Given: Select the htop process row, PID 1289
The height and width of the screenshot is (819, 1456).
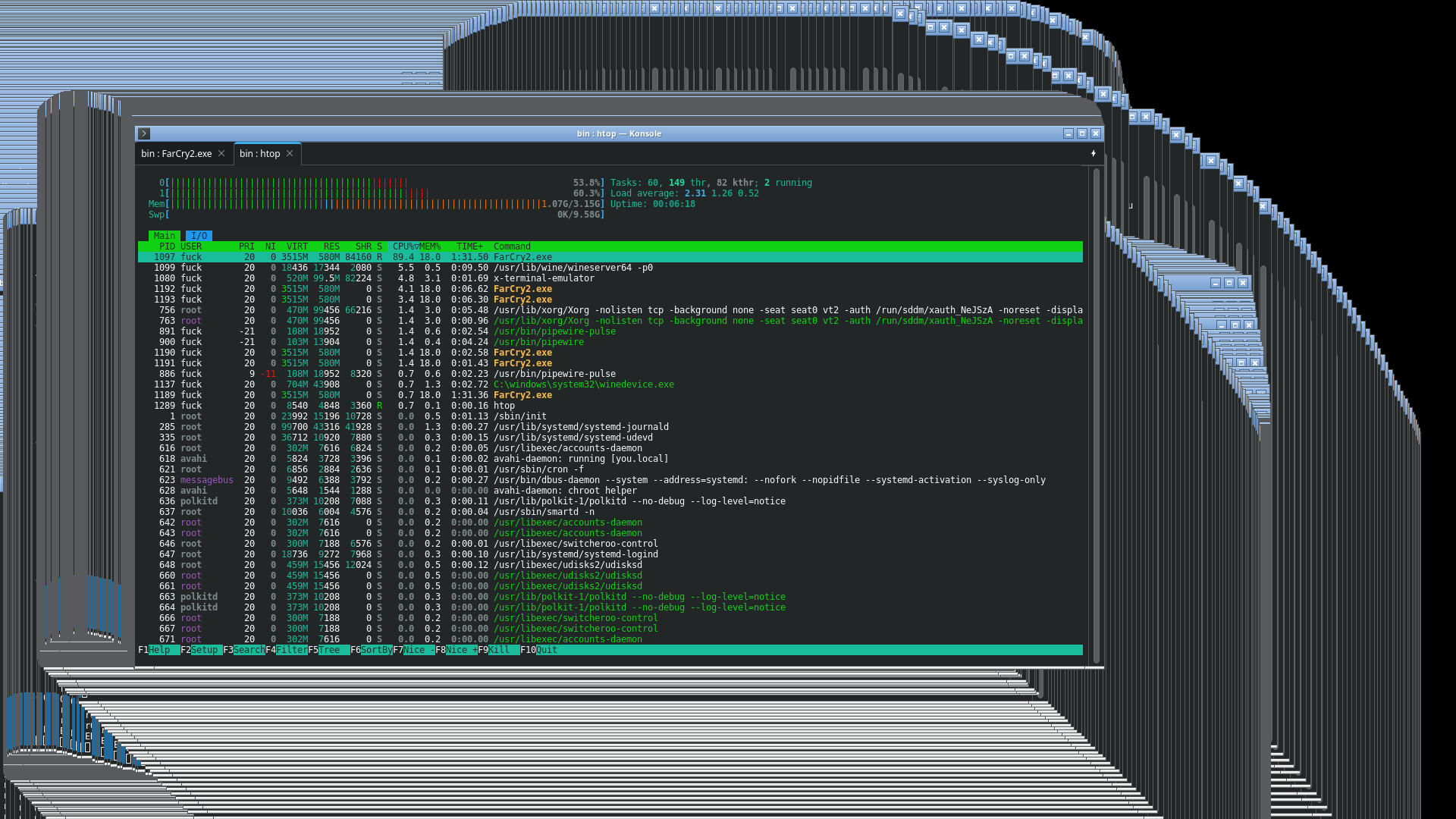Looking at the screenshot, I should [610, 406].
